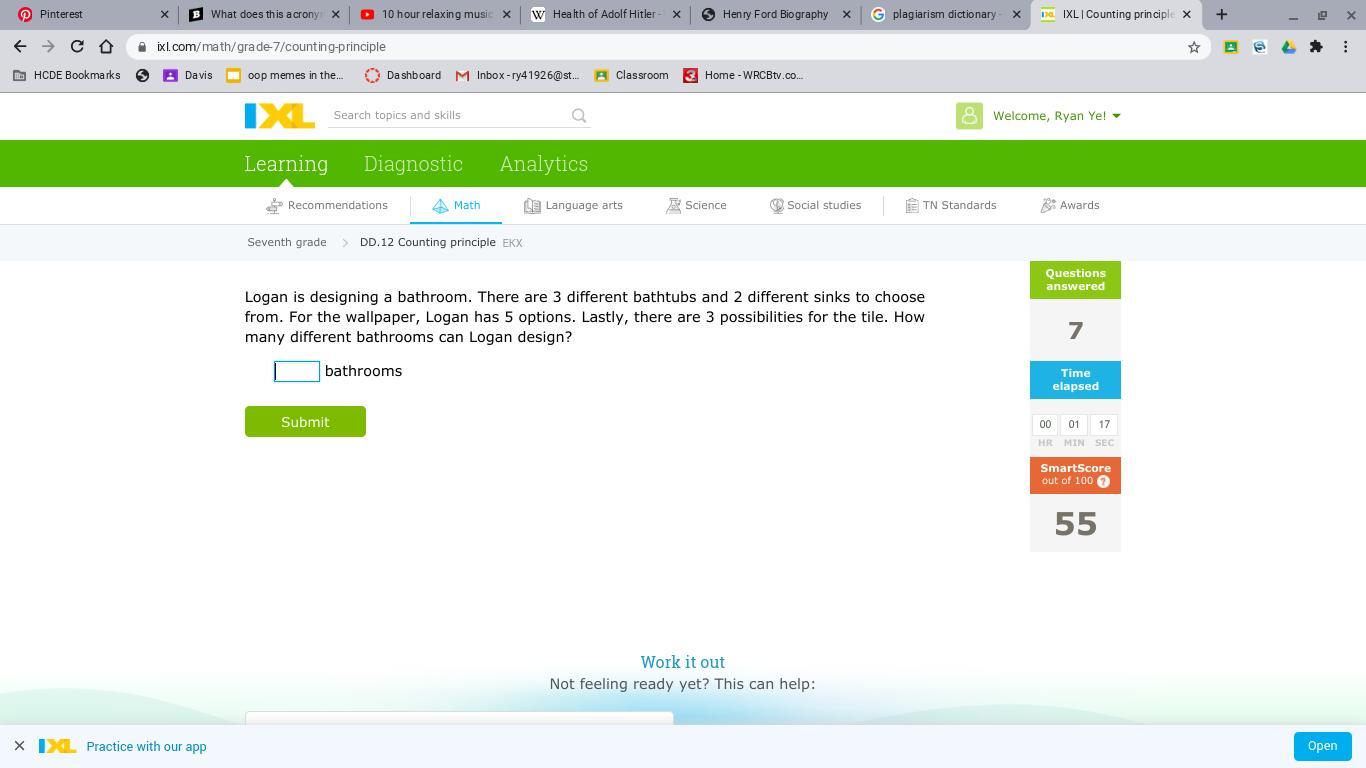Click the Work it out heading
Image resolution: width=1366 pixels, height=768 pixels.
pyautogui.click(x=683, y=662)
